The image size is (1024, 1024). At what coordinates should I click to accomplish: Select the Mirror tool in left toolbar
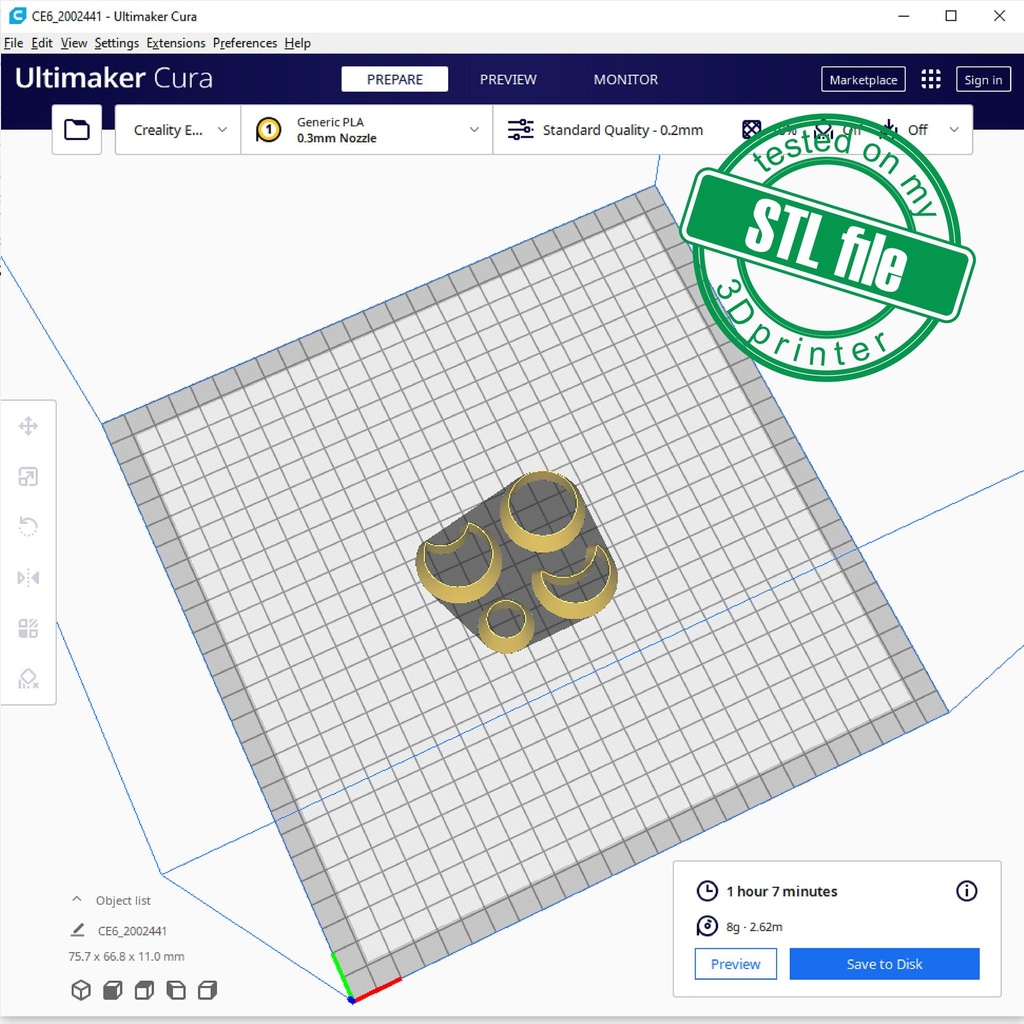28,578
